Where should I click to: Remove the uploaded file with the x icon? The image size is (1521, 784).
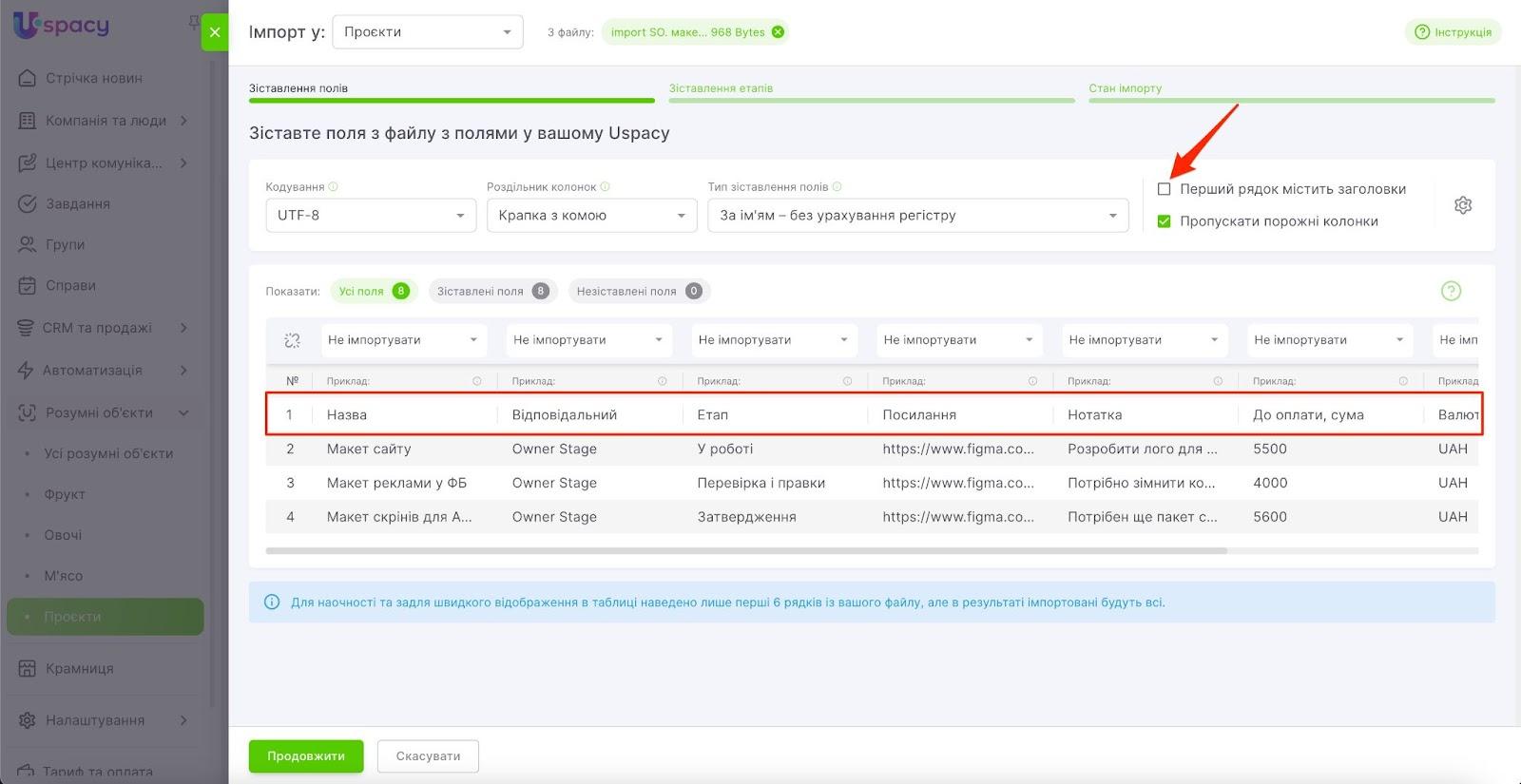click(x=779, y=32)
